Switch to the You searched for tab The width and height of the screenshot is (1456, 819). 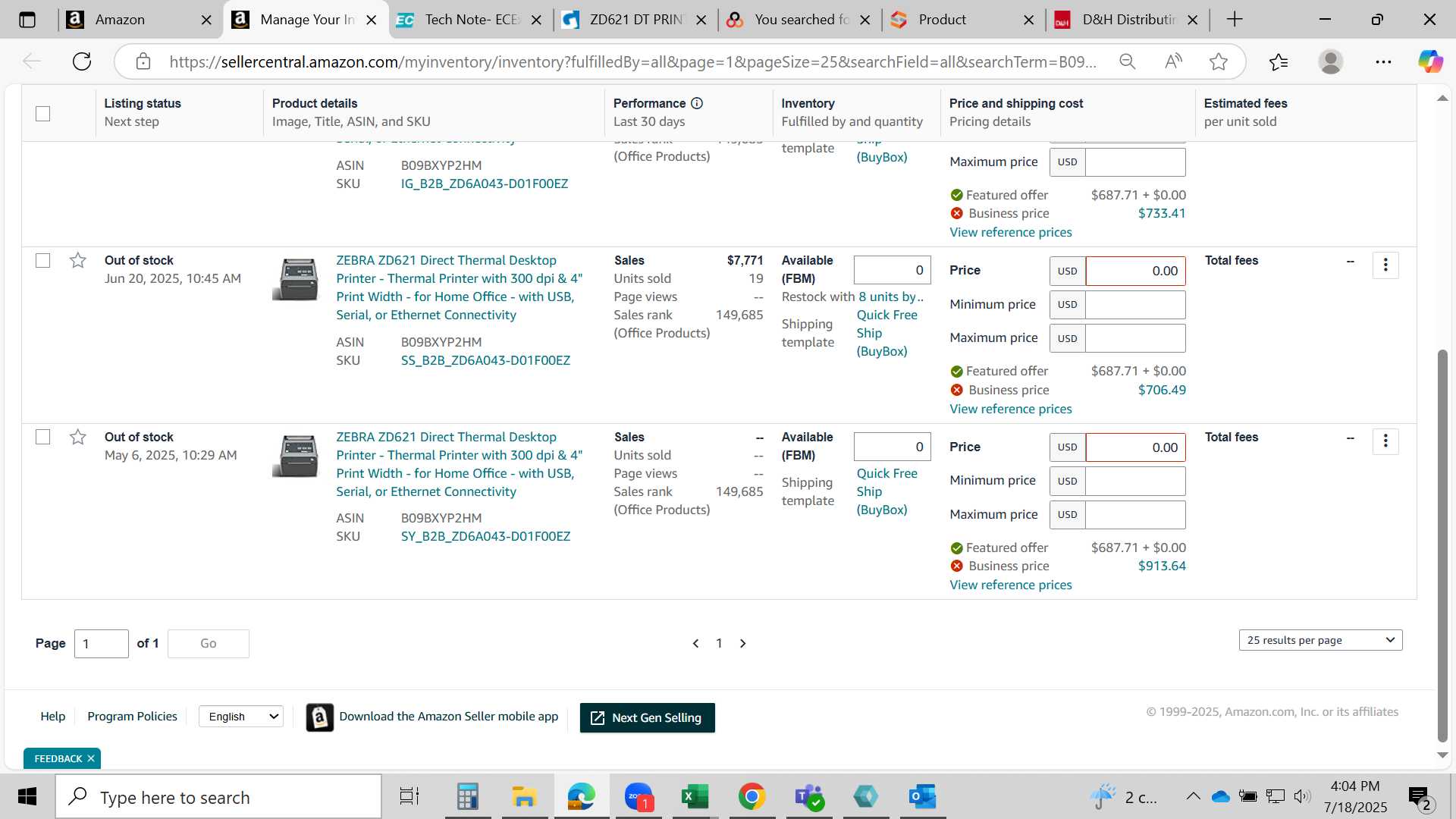click(800, 20)
